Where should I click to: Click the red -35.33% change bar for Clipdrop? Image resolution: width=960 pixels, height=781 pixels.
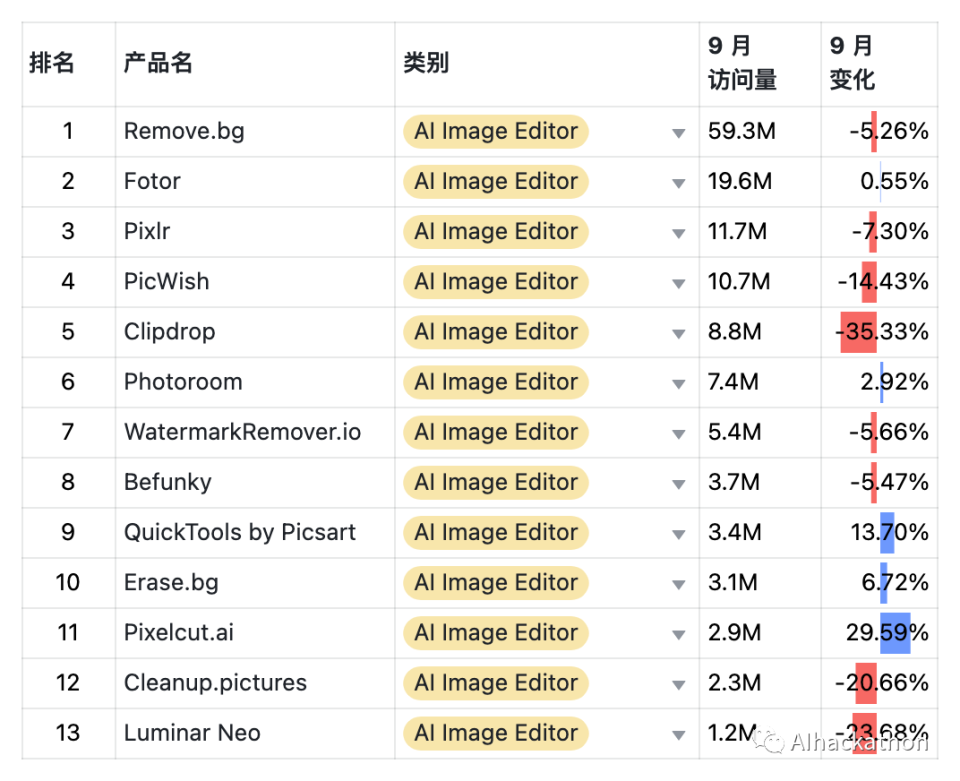point(858,332)
